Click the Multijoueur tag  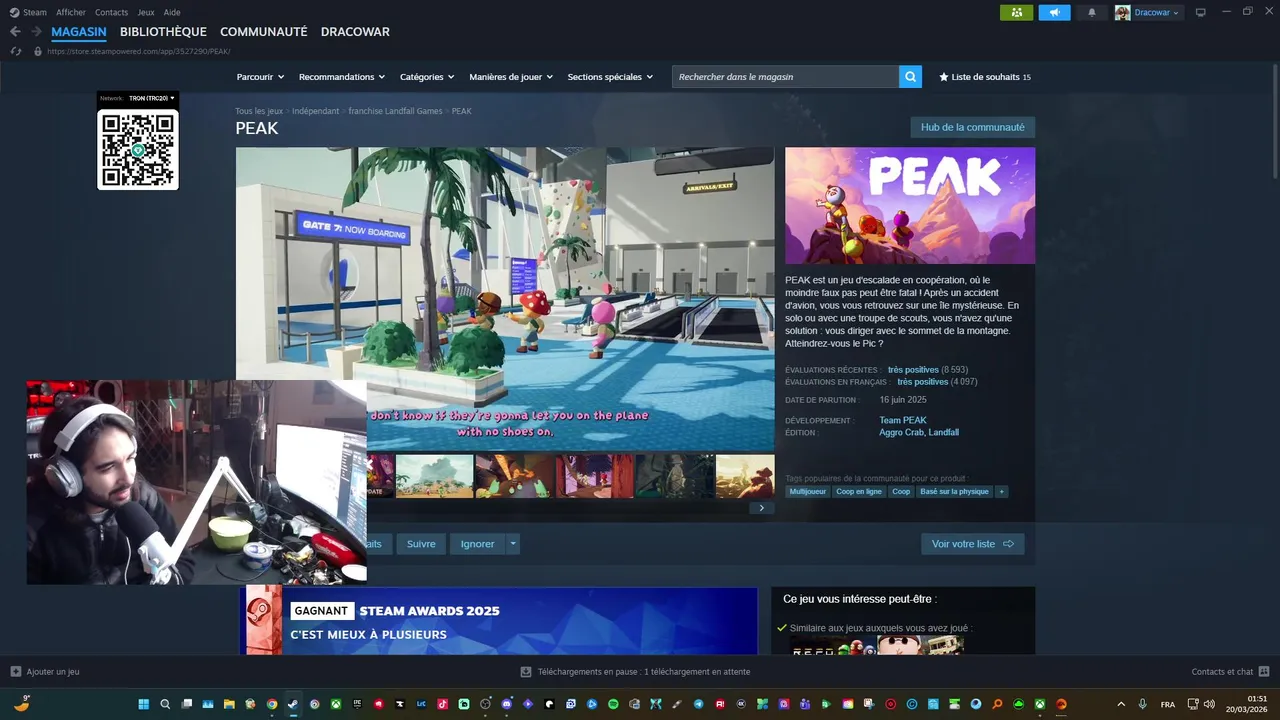(808, 492)
